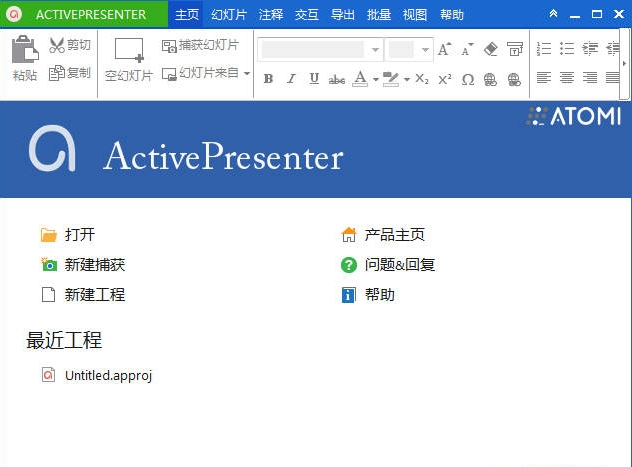Screen dimensions: 632x467
Task: Switch to the 导出 tab
Action: pyautogui.click(x=343, y=15)
